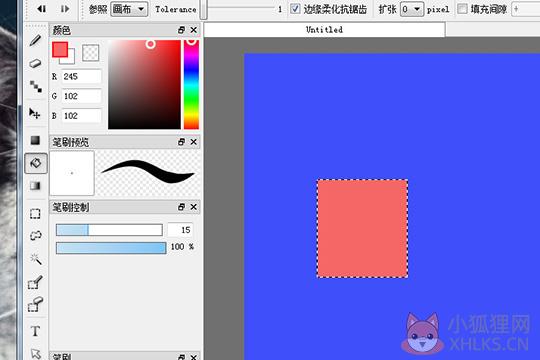Float the 笔刷控制 brush control panel
Image resolution: width=540 pixels, height=360 pixels.
click(x=181, y=207)
